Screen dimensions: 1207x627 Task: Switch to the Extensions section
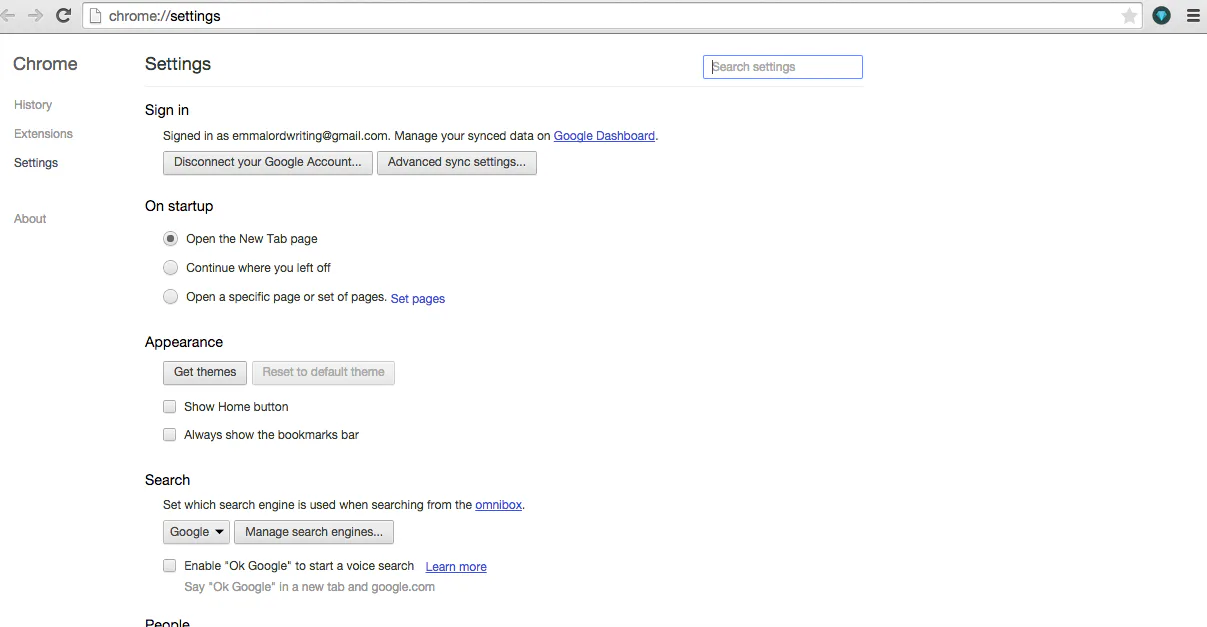pyautogui.click(x=43, y=133)
